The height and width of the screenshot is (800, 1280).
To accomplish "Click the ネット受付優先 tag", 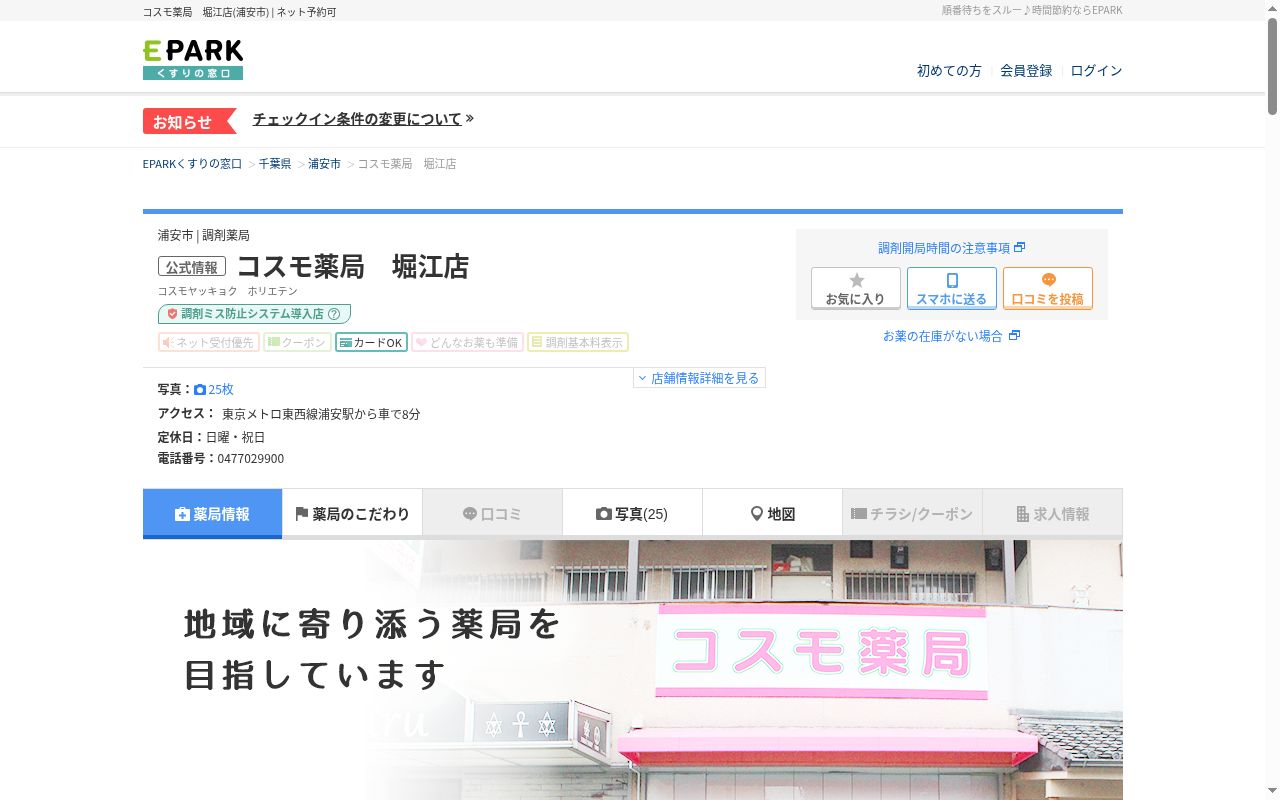I will [209, 342].
